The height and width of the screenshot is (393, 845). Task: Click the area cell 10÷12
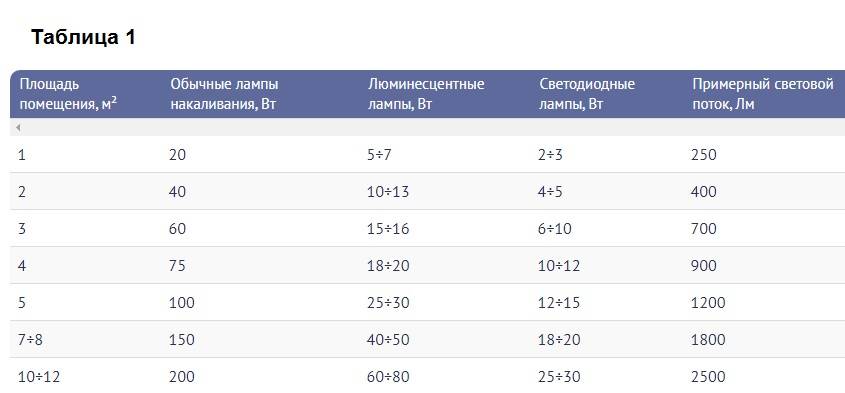(39, 377)
